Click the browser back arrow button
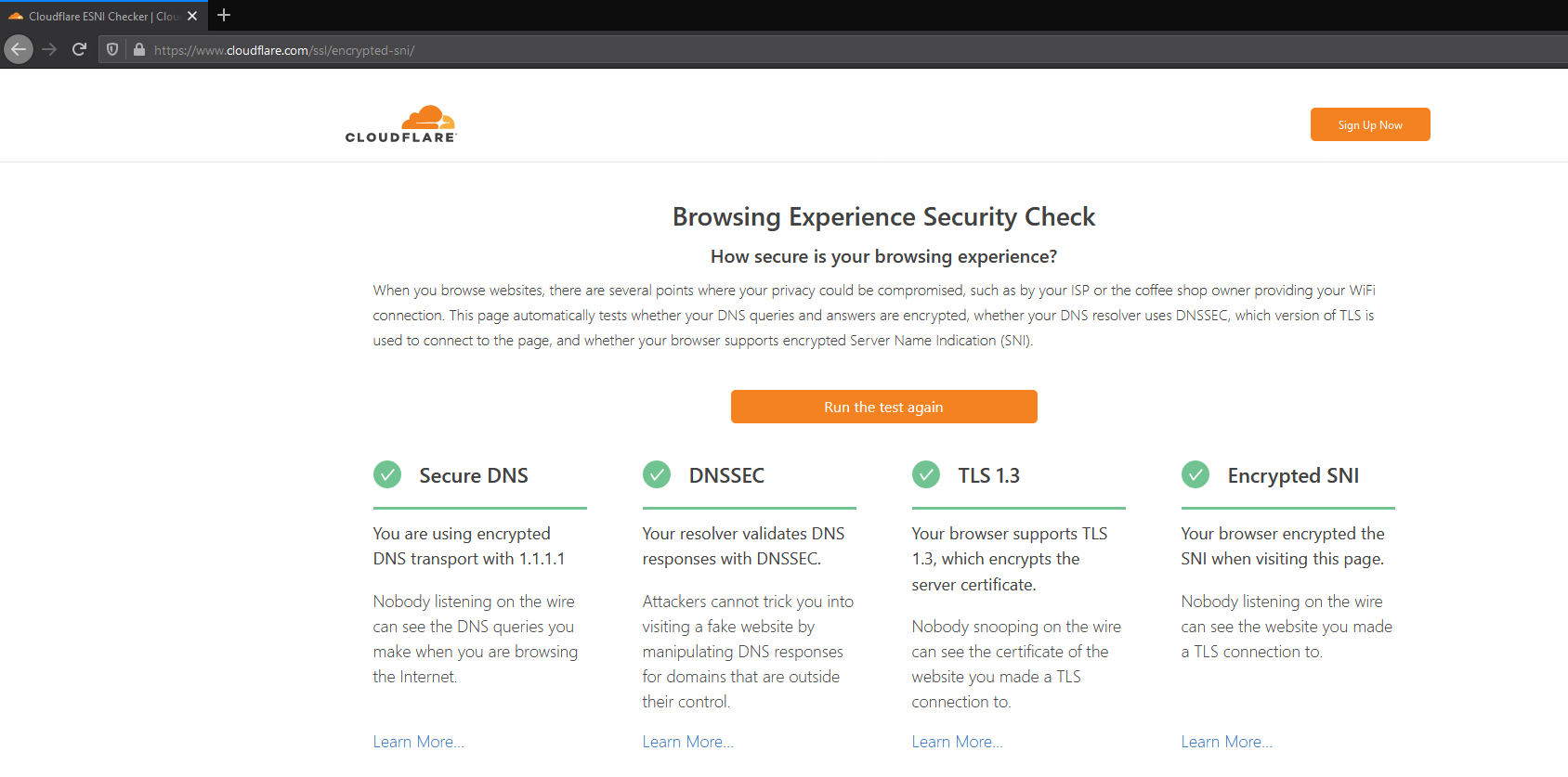Screen dimensions: 1568x777 pos(19,49)
